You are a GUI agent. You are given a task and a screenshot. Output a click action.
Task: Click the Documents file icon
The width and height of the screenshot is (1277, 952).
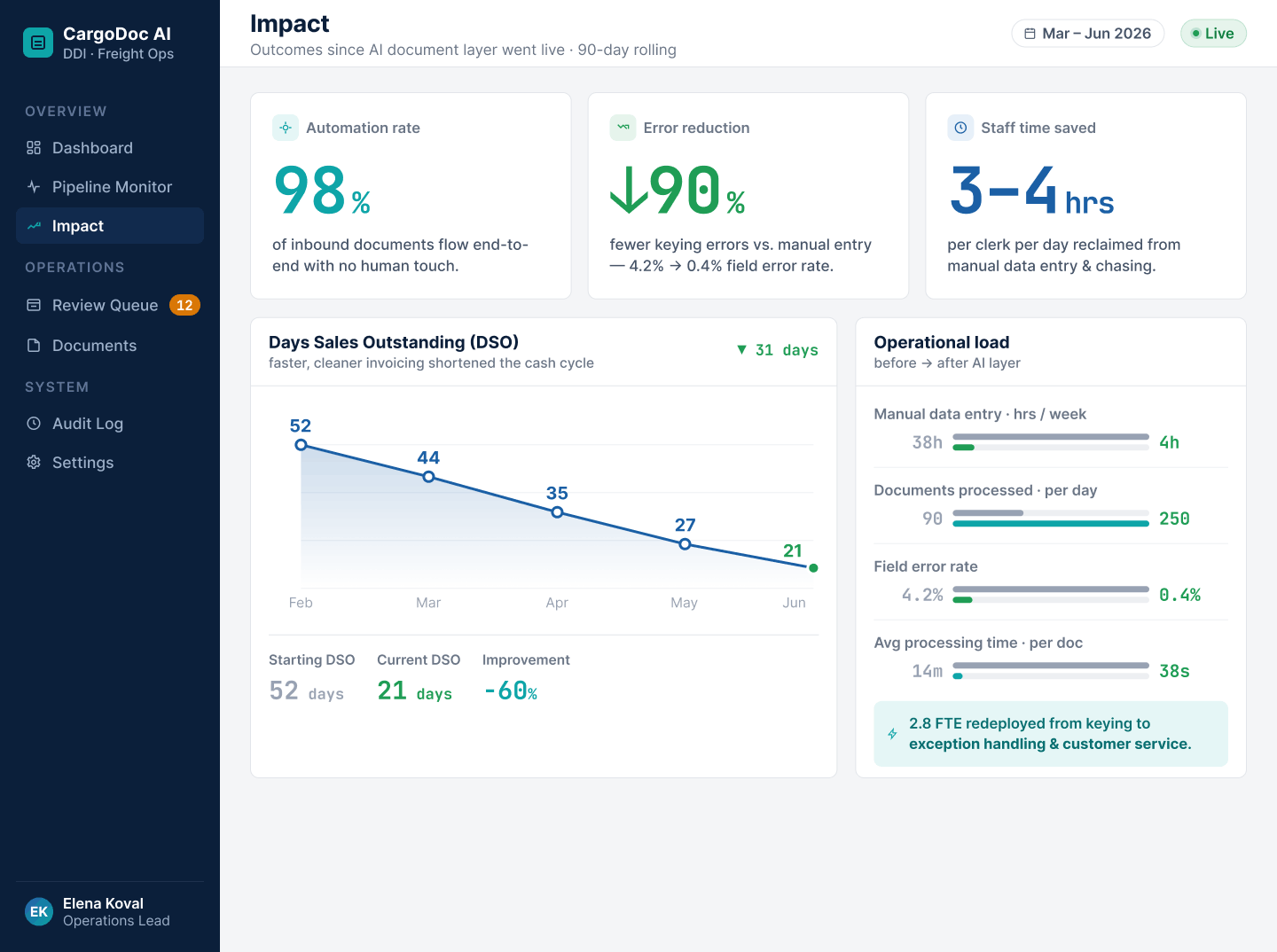(x=34, y=346)
